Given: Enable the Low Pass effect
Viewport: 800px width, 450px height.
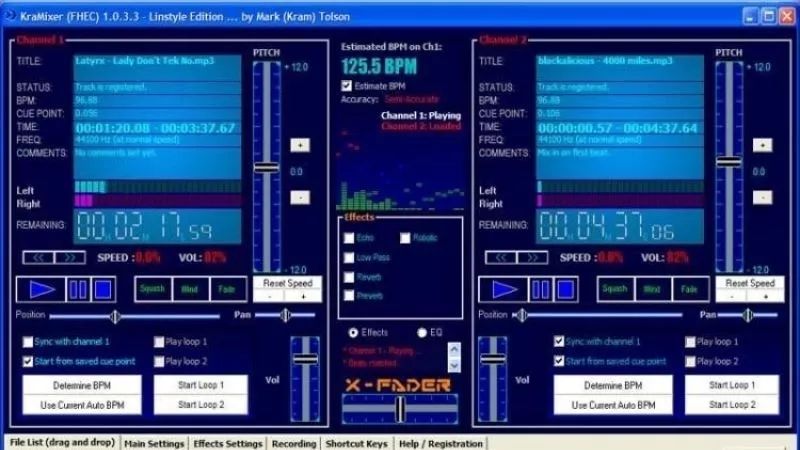Looking at the screenshot, I should click(349, 258).
